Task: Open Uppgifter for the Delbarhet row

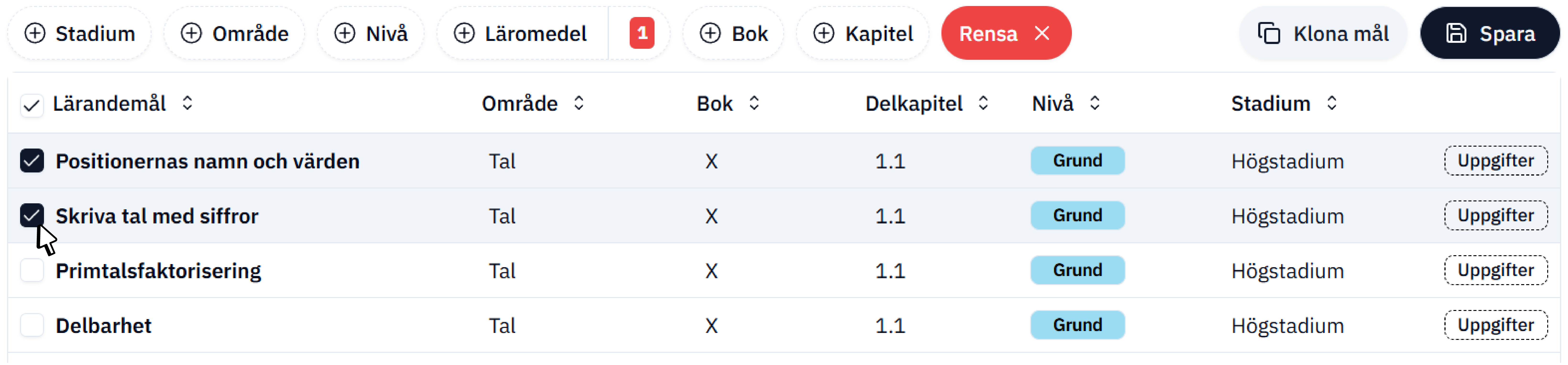Action: coord(1496,325)
